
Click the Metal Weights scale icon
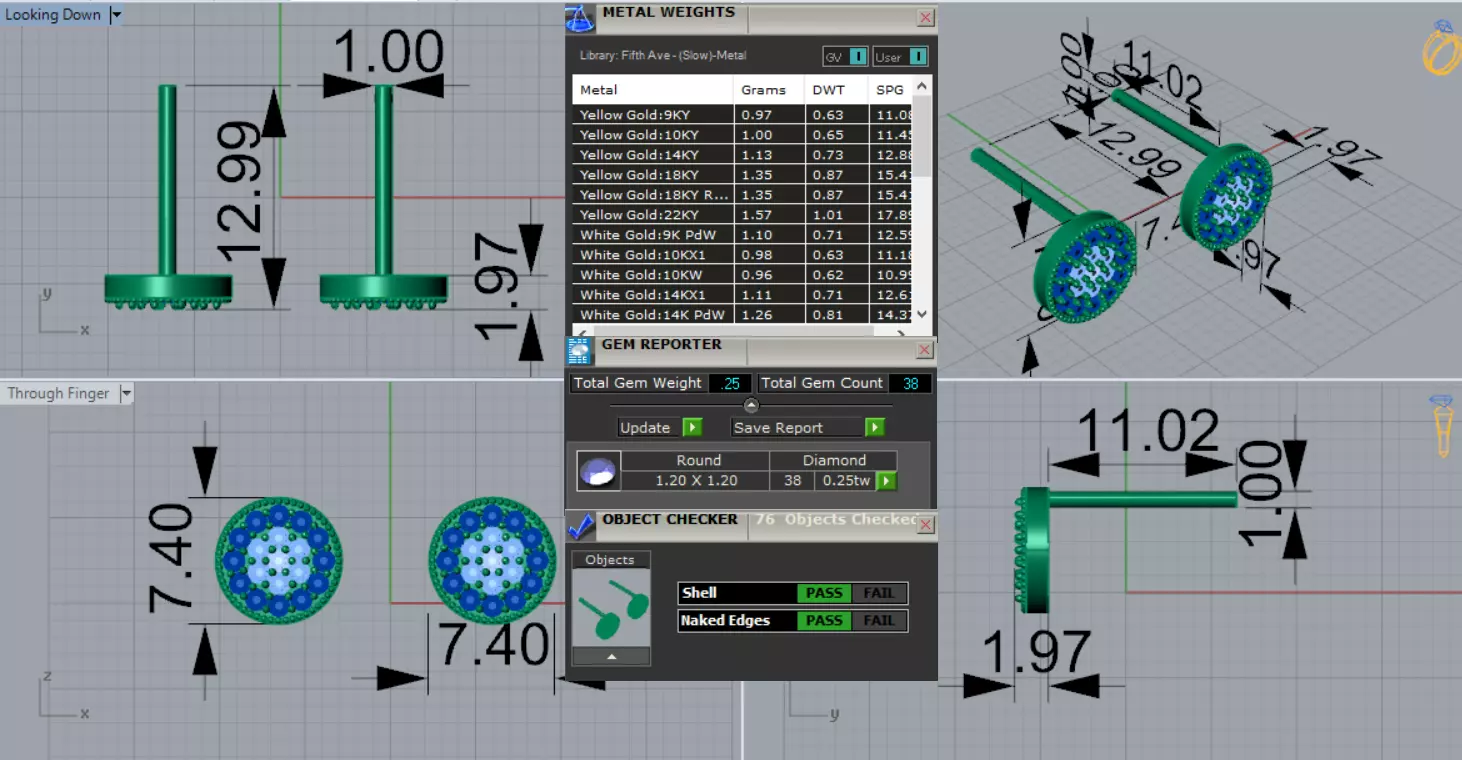coord(579,17)
